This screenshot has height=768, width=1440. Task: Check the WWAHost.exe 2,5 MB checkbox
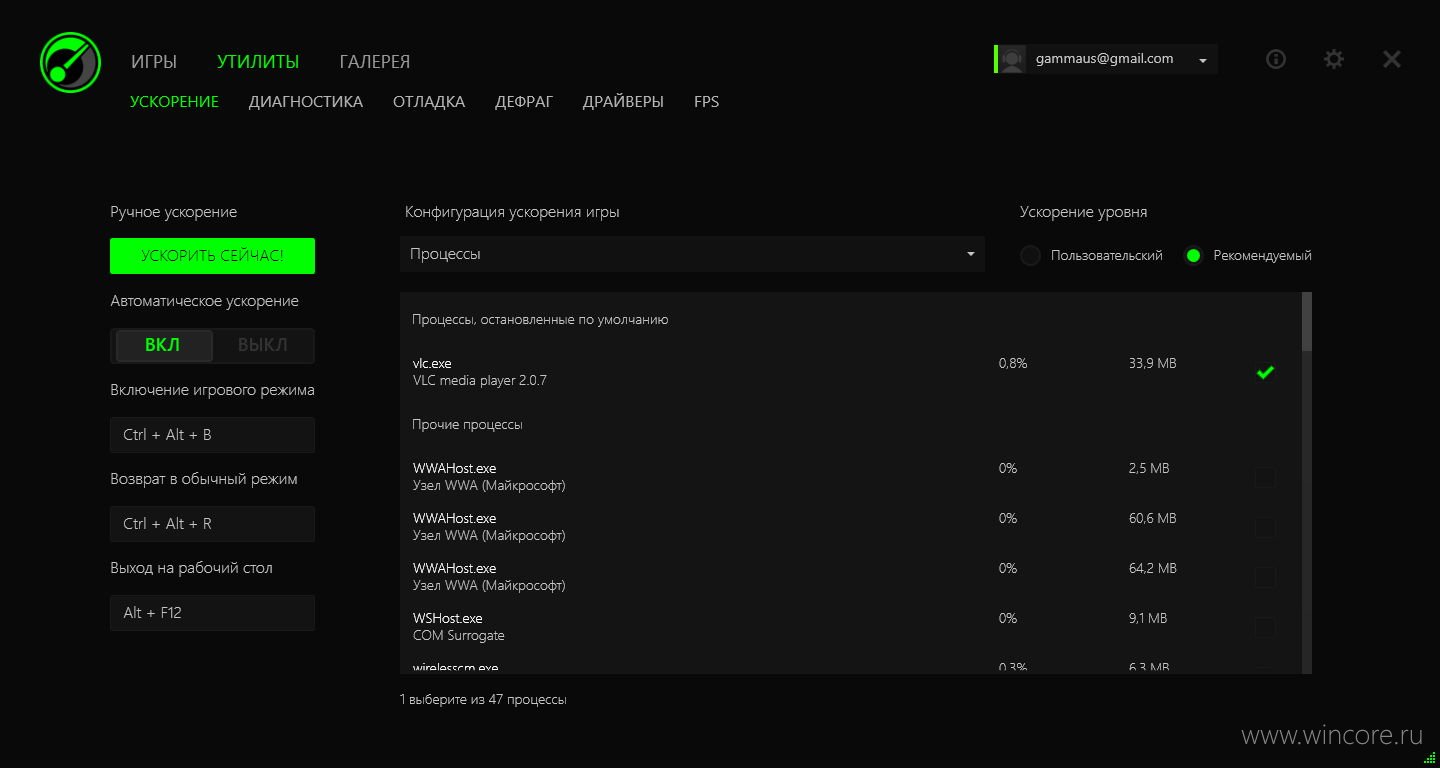click(1265, 477)
